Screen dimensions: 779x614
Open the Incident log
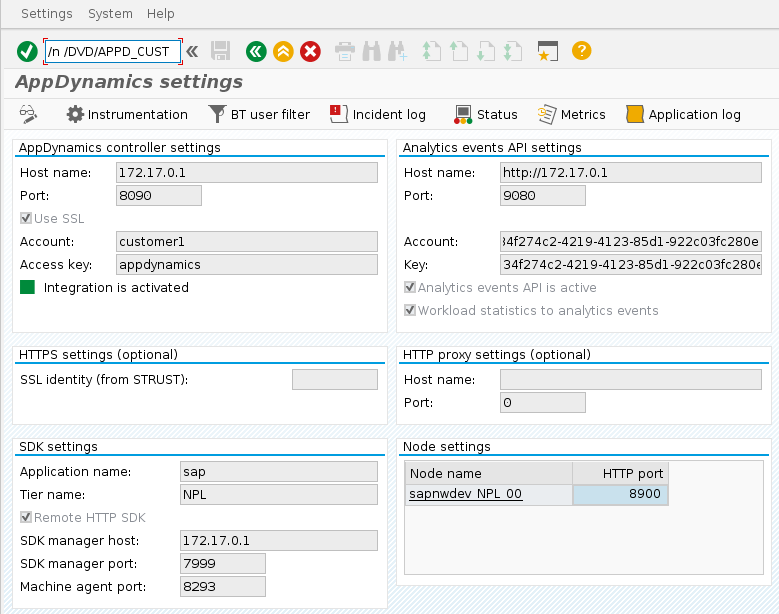click(x=378, y=114)
